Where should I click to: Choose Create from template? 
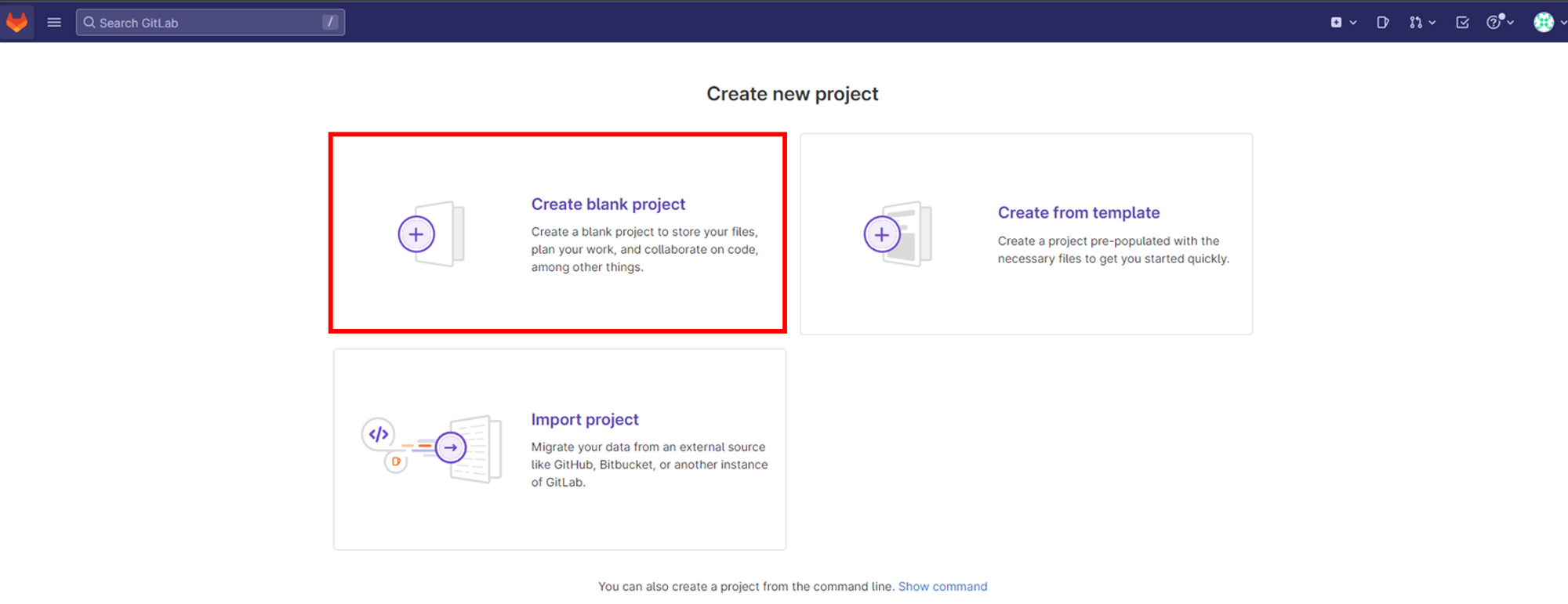1026,233
